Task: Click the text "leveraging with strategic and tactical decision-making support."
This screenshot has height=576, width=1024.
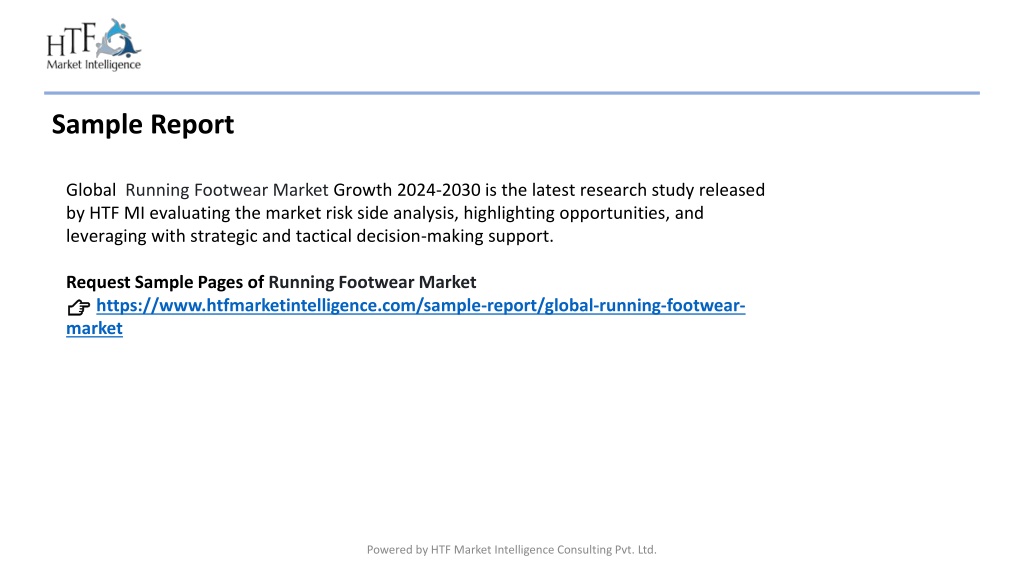Action: (x=310, y=236)
